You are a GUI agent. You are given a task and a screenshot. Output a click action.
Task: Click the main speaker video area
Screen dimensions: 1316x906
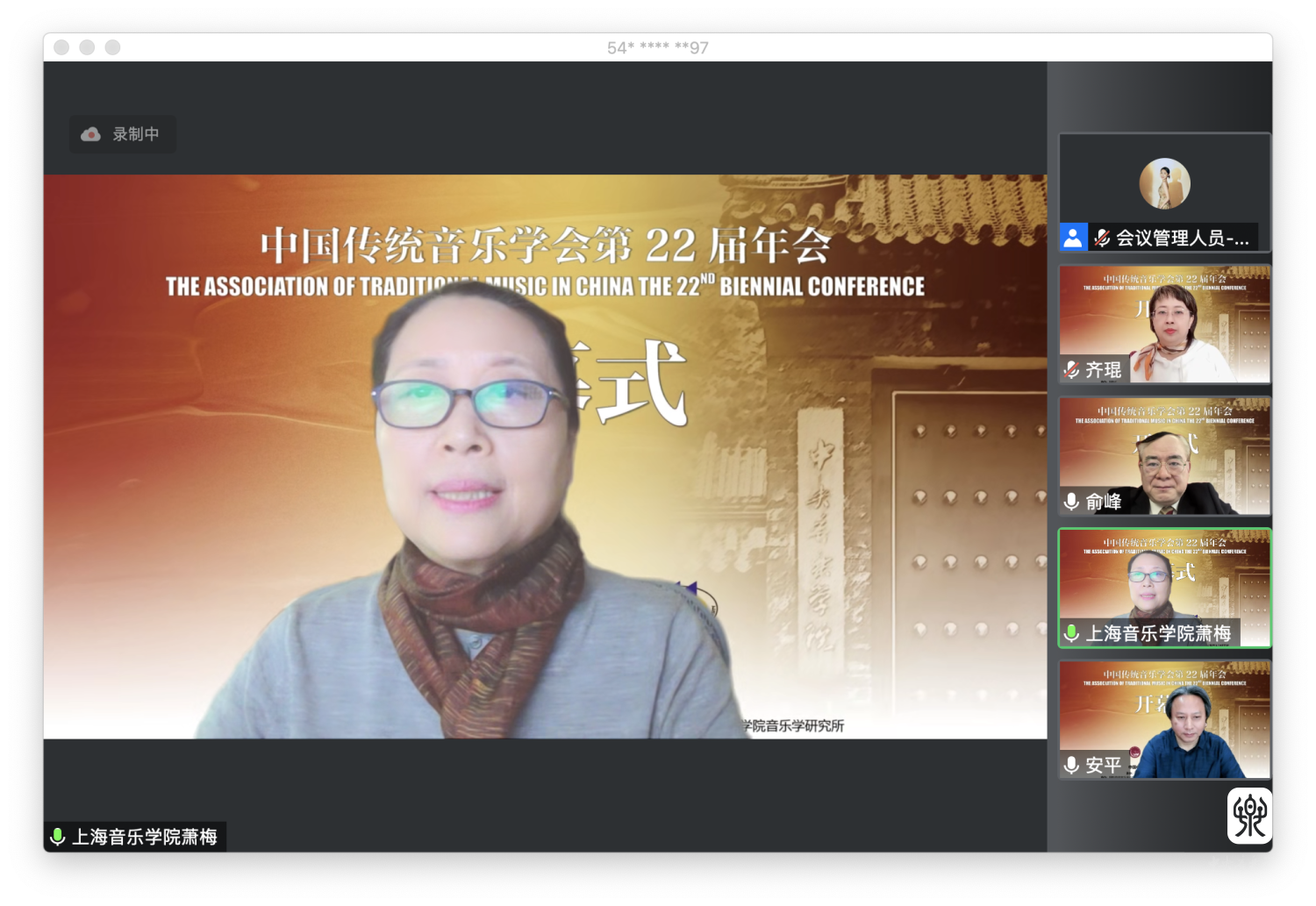point(544,456)
